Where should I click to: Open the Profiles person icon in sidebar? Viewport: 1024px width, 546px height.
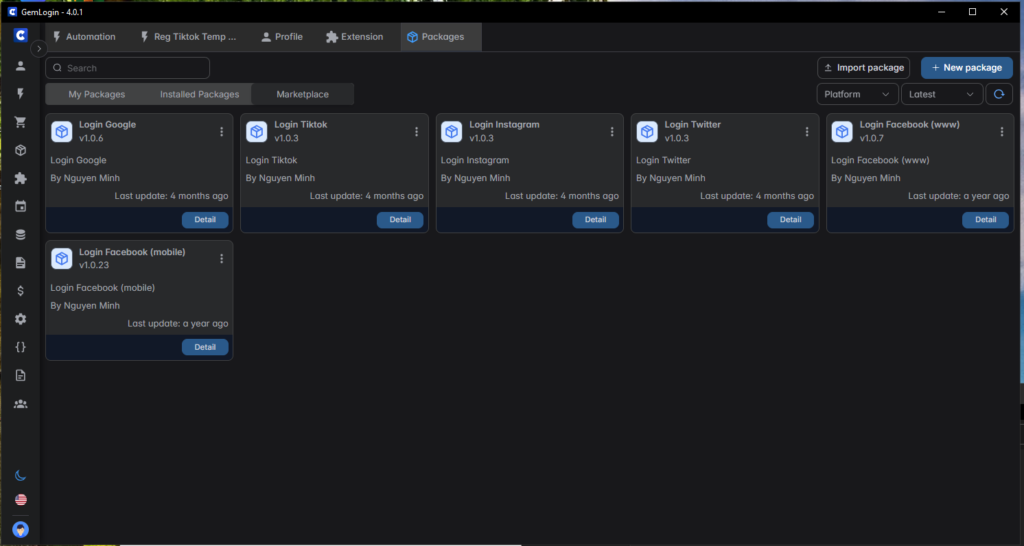coord(20,66)
